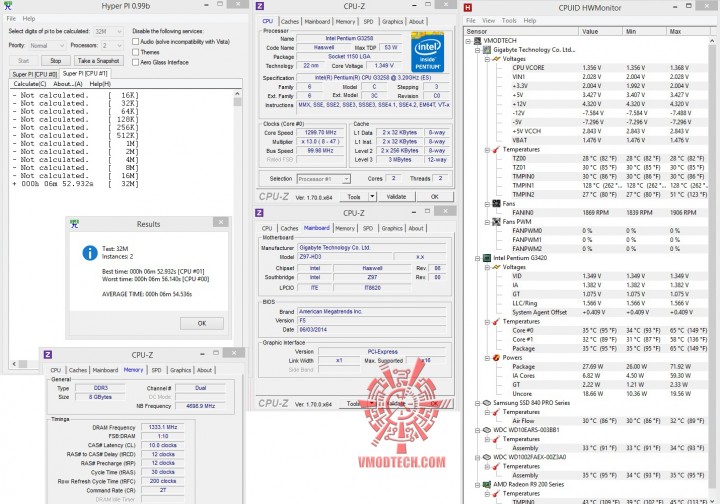Click the AMD Radeon R9 200 card icon
This screenshot has width=720, height=504.
pos(487,485)
